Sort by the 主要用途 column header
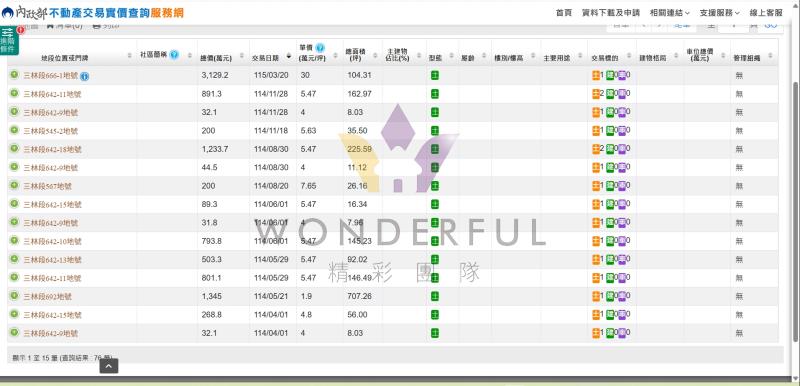 pyautogui.click(x=557, y=58)
